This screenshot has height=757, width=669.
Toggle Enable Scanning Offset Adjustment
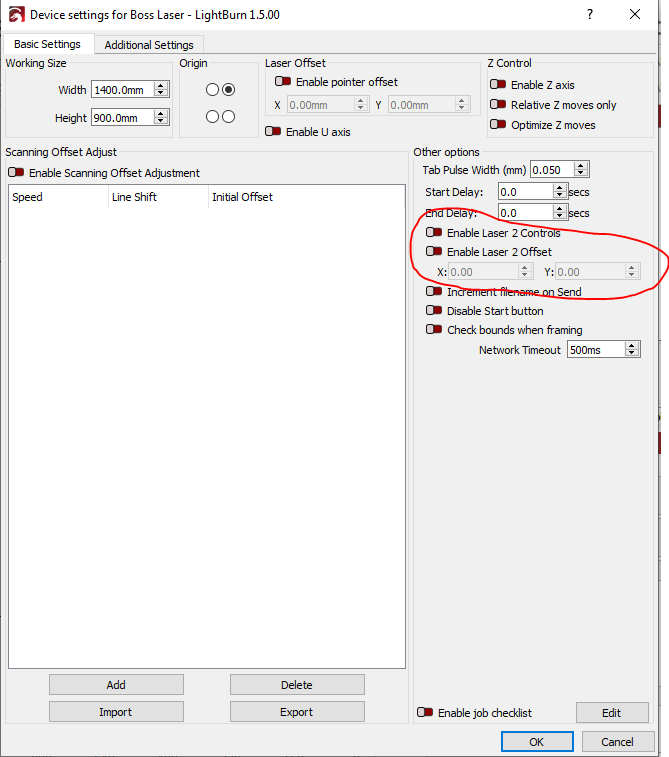coord(16,173)
